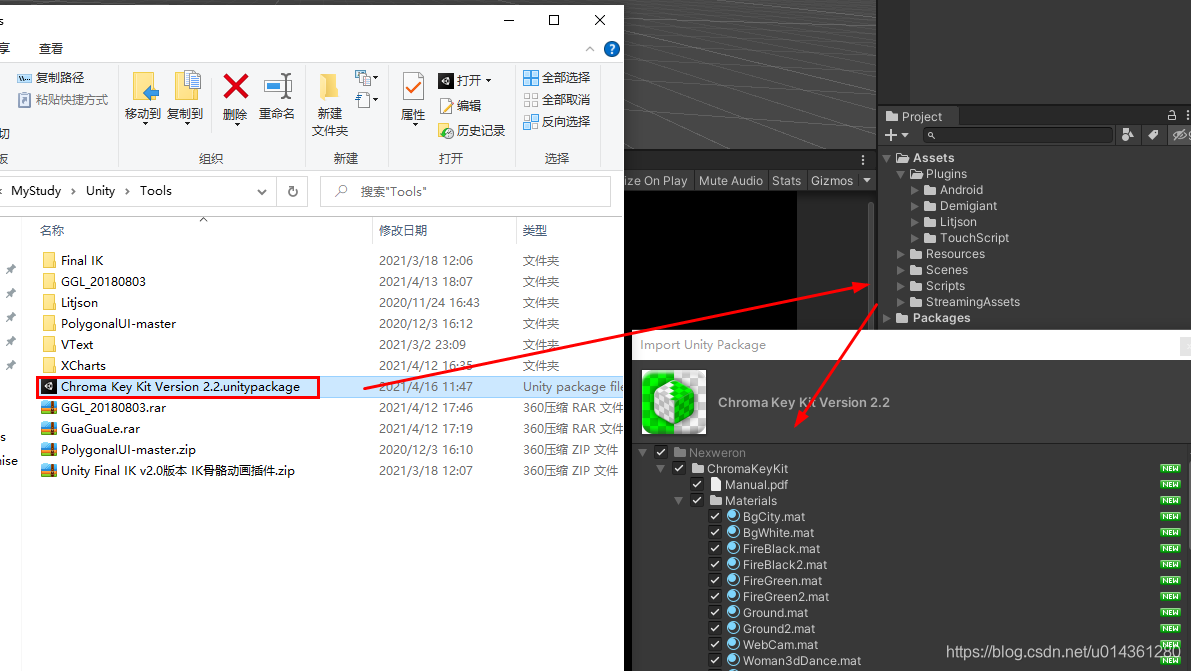Screen dimensions: 1191x671
Task: Click the three-dot menu in Unity Game view
Action: tap(863, 160)
